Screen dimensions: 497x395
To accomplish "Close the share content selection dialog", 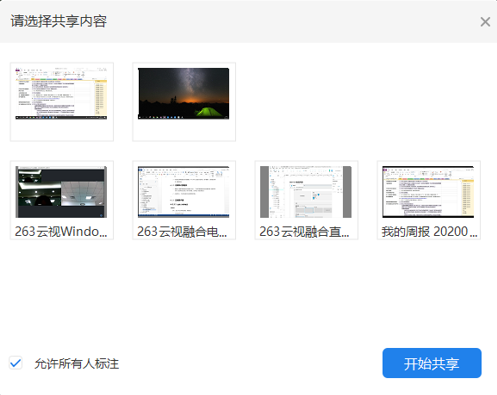I will 485,22.
